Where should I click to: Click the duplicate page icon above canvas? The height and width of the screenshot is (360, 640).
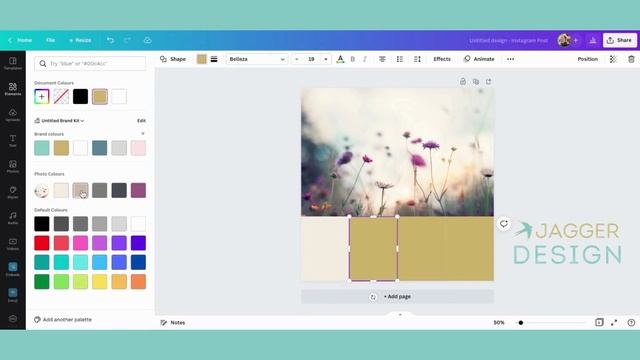click(x=476, y=82)
